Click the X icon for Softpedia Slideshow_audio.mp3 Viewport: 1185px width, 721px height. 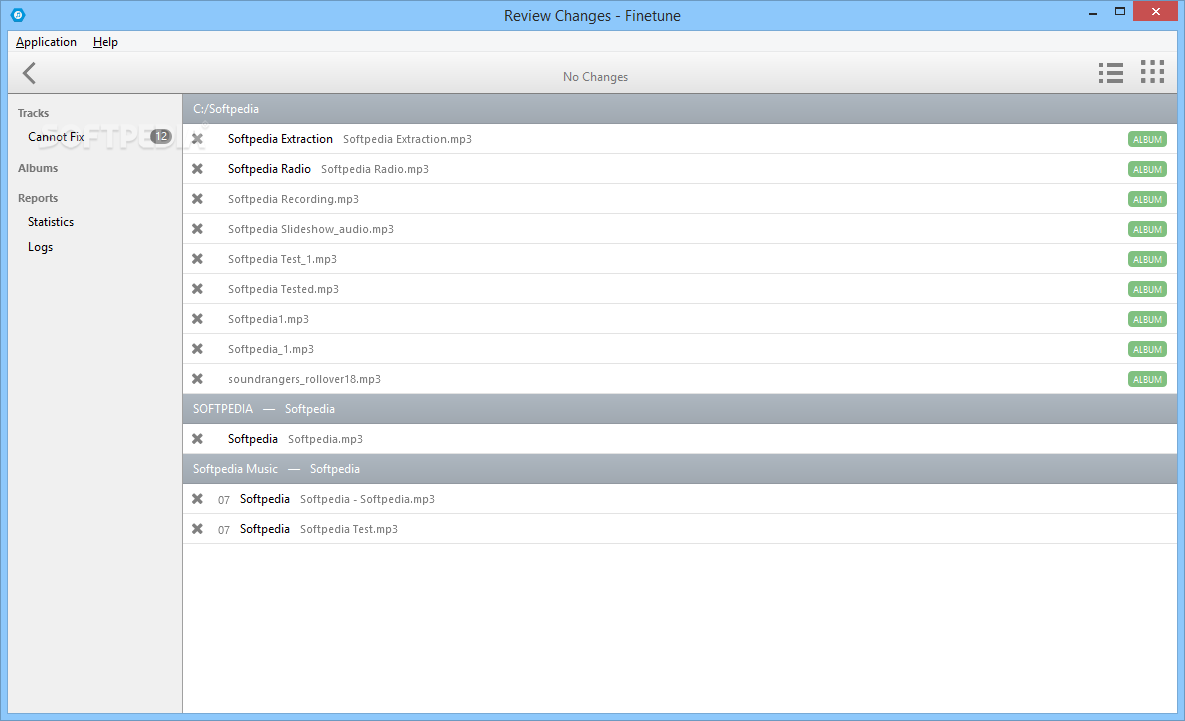click(x=197, y=229)
